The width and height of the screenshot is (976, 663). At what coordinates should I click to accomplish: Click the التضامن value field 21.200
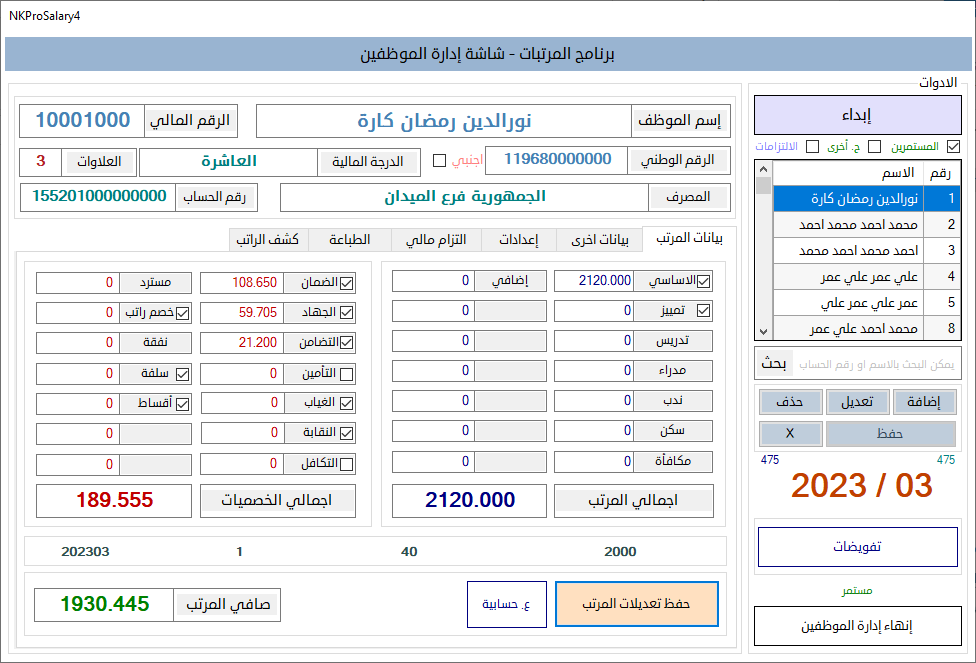(x=242, y=342)
